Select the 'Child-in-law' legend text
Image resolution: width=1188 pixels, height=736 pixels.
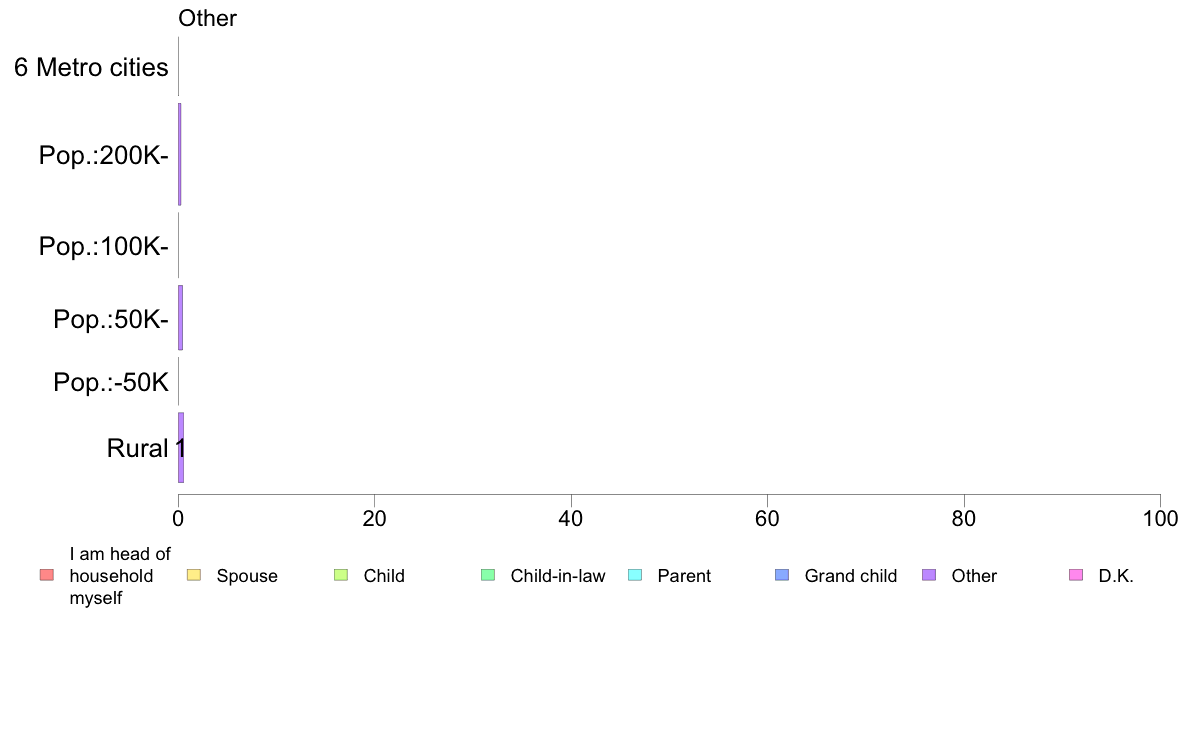pyautogui.click(x=558, y=576)
